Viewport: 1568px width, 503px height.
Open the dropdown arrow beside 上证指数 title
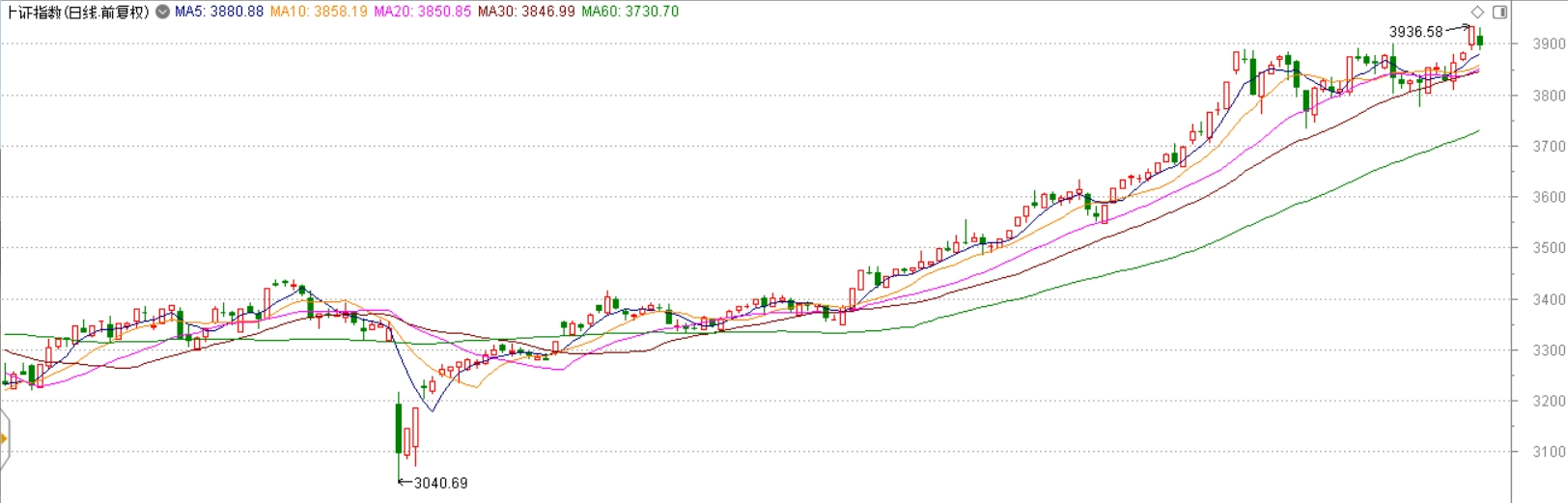(x=162, y=12)
